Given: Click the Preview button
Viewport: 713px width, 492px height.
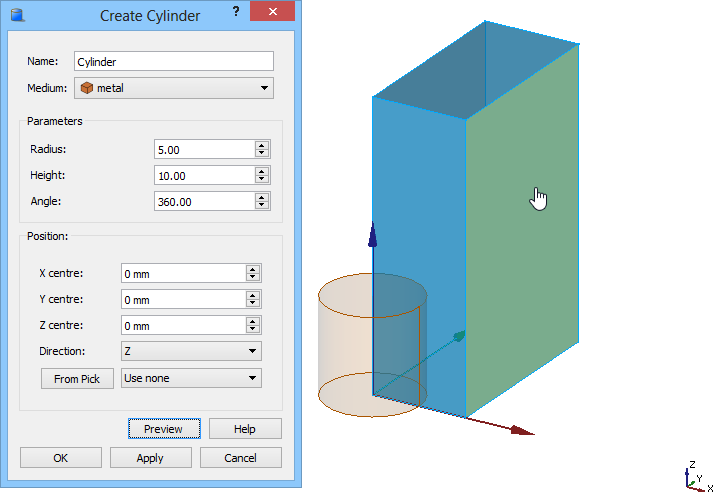Looking at the screenshot, I should [x=164, y=429].
